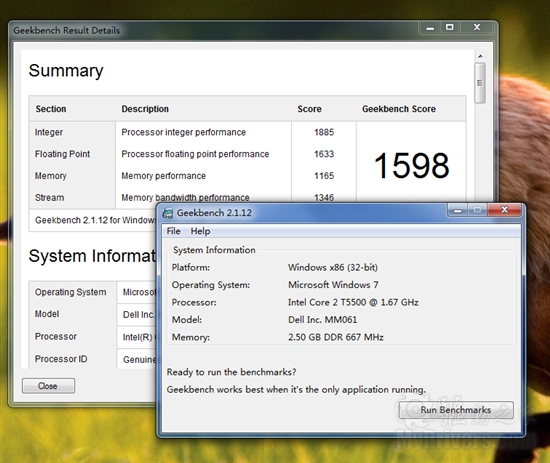Select the large 1598 Geekbench score

411,165
